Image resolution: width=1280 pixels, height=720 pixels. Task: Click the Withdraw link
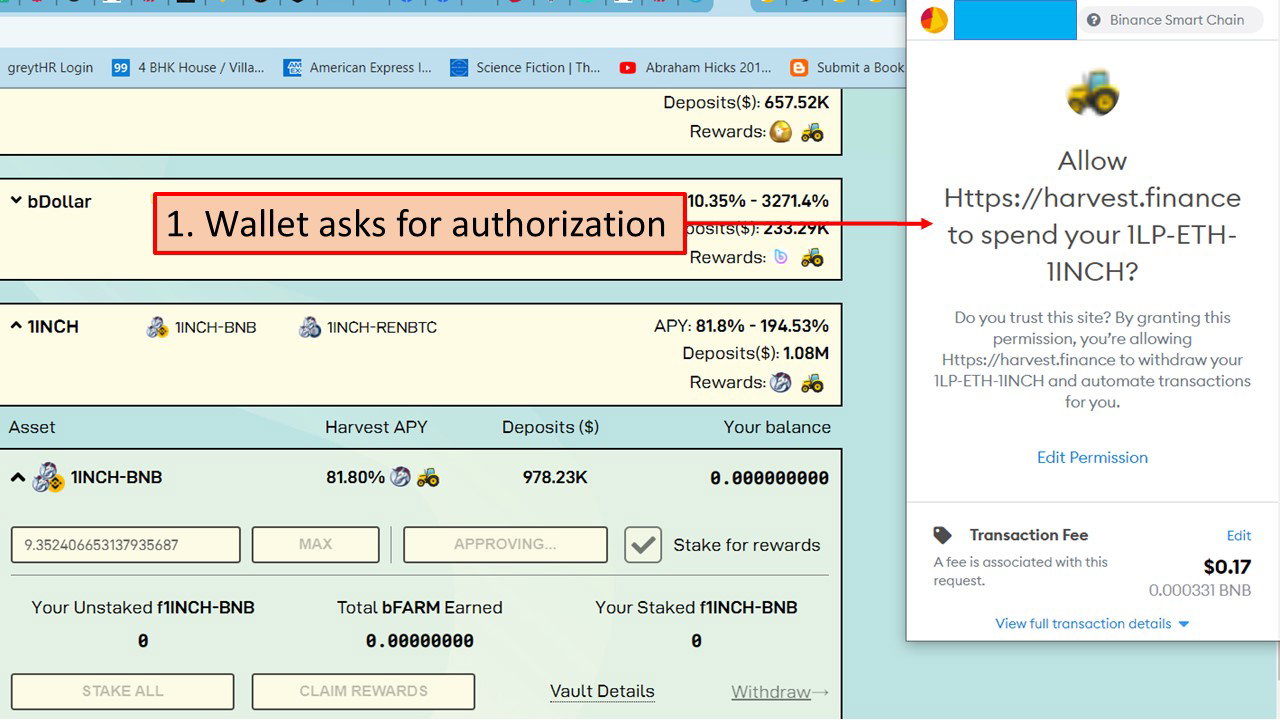780,692
